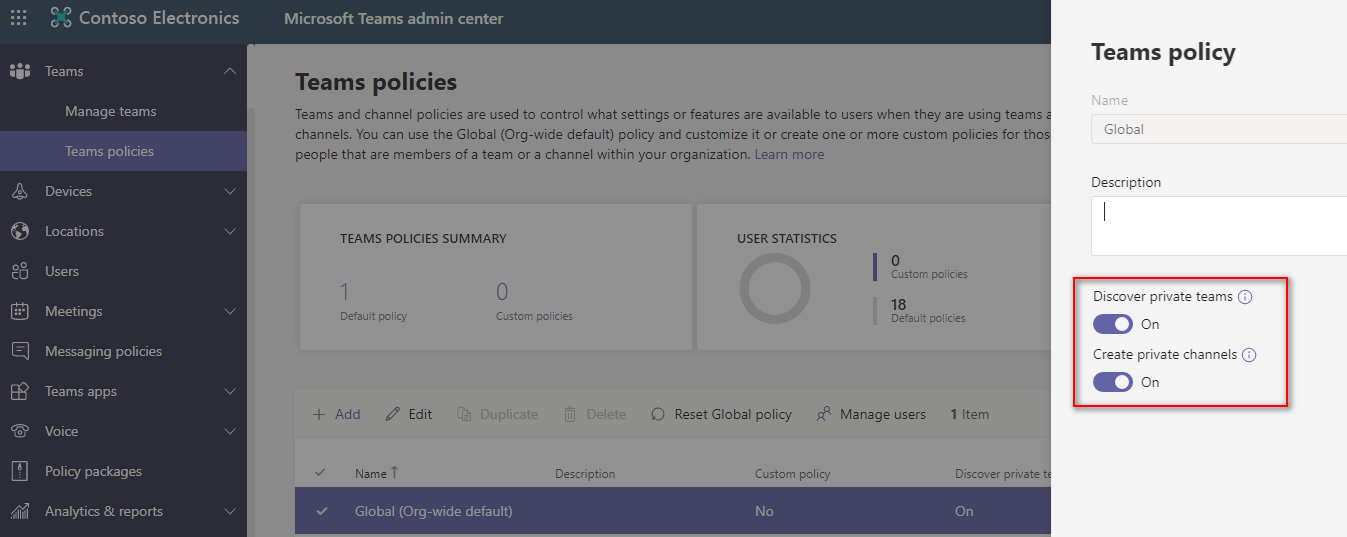Click the Reset Global policy icon

[658, 414]
